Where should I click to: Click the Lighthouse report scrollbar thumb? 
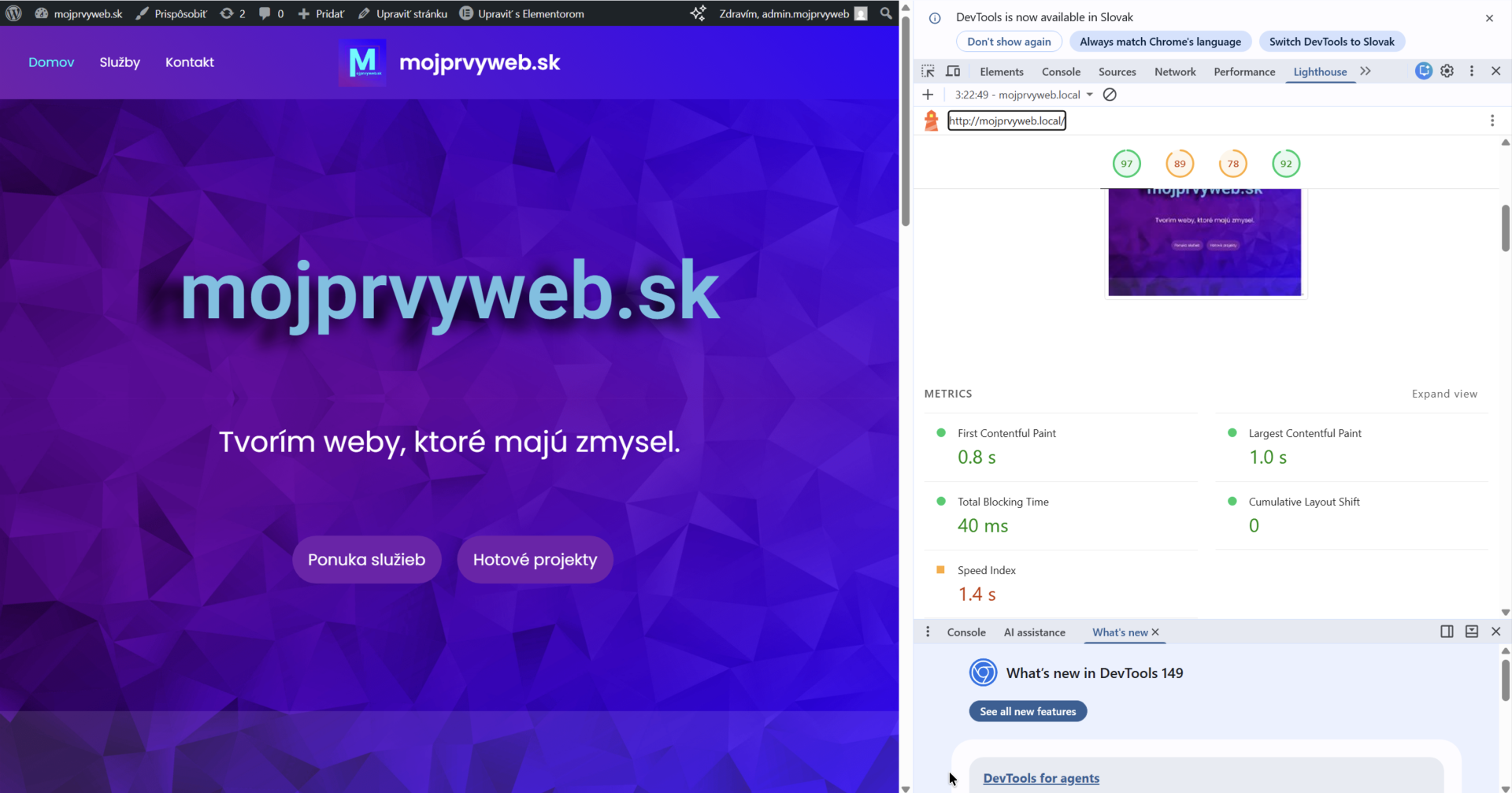(x=1505, y=228)
